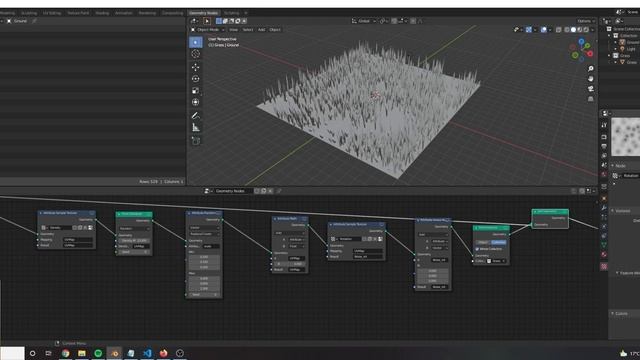
Task: Toggle snapping magnet in viewport header
Action: click(x=394, y=21)
